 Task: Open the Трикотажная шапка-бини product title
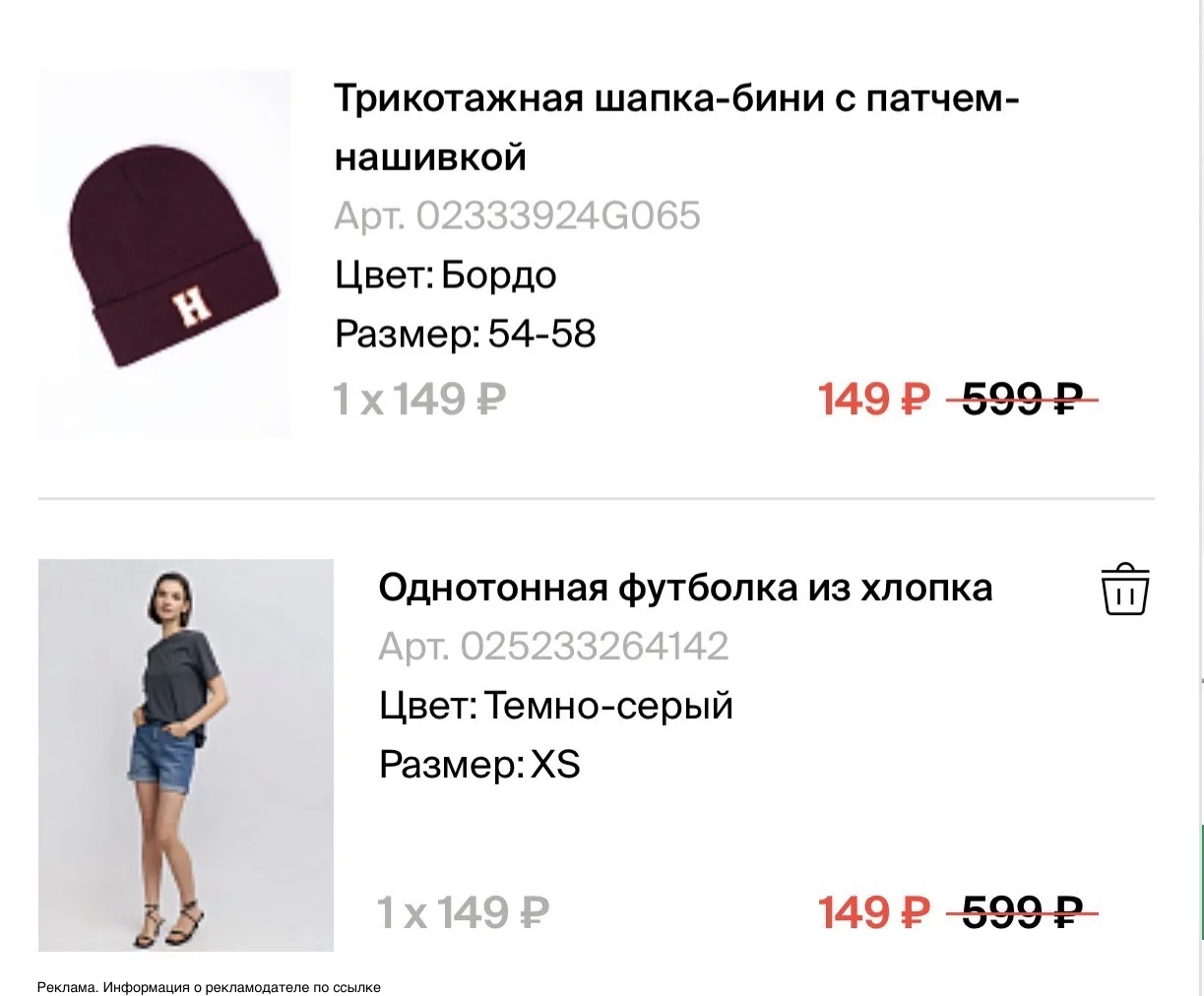[x=676, y=128]
